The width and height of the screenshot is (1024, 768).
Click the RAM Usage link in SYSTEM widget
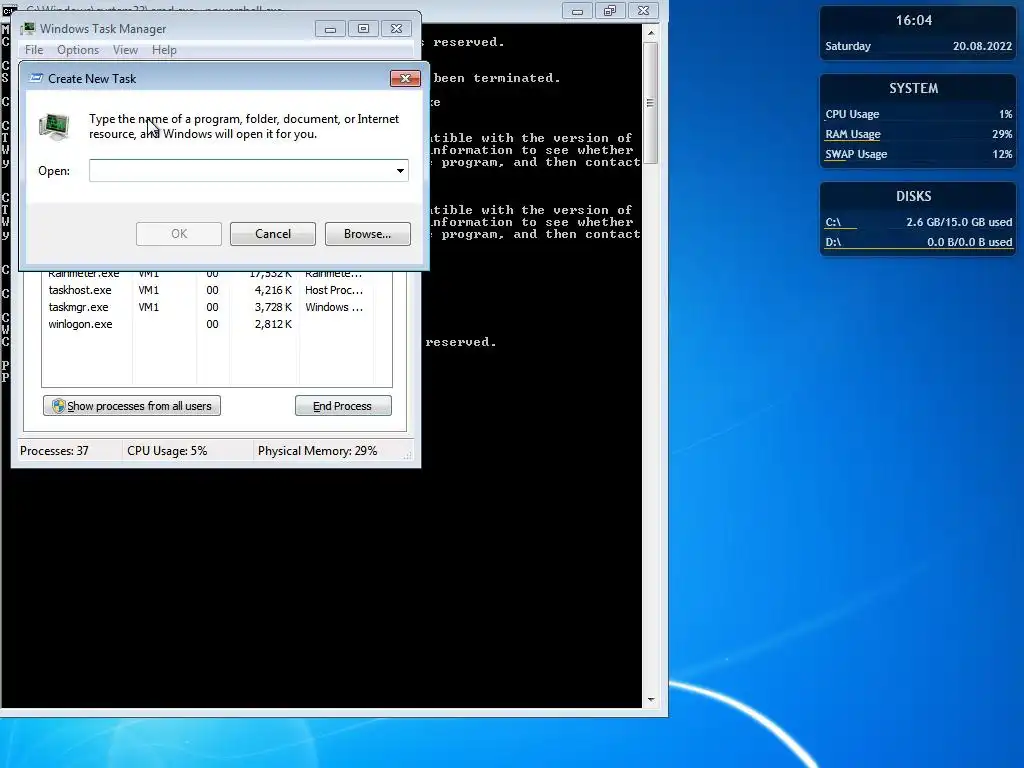853,134
